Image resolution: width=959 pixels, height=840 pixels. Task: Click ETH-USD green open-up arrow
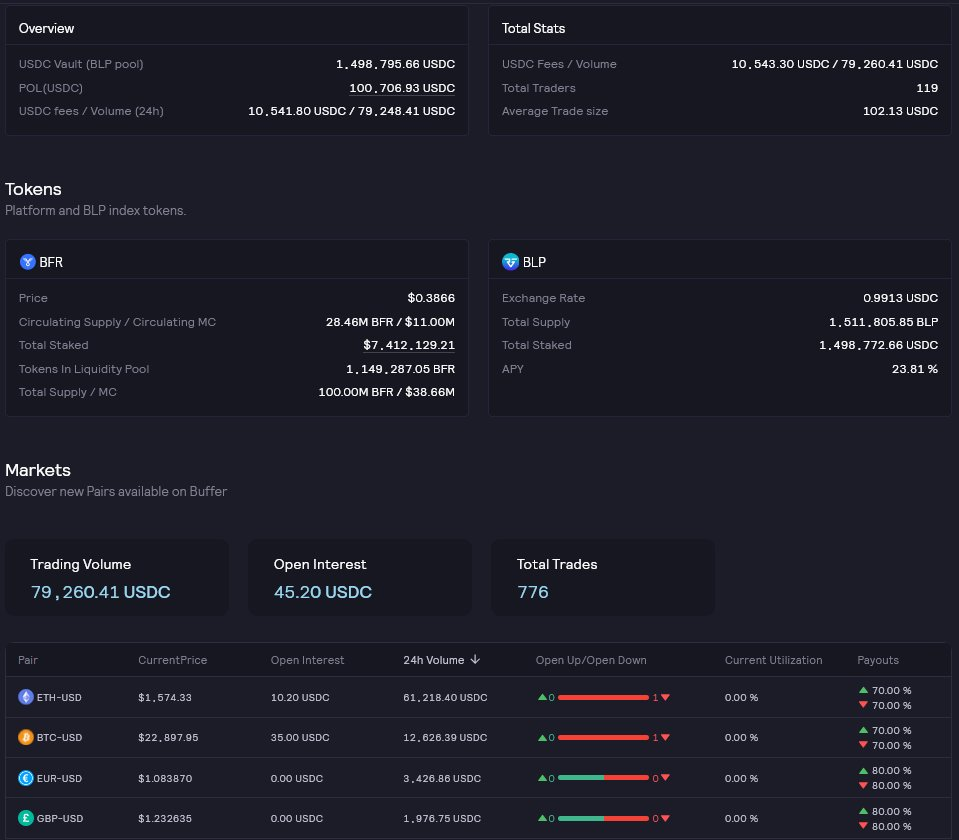tap(542, 697)
